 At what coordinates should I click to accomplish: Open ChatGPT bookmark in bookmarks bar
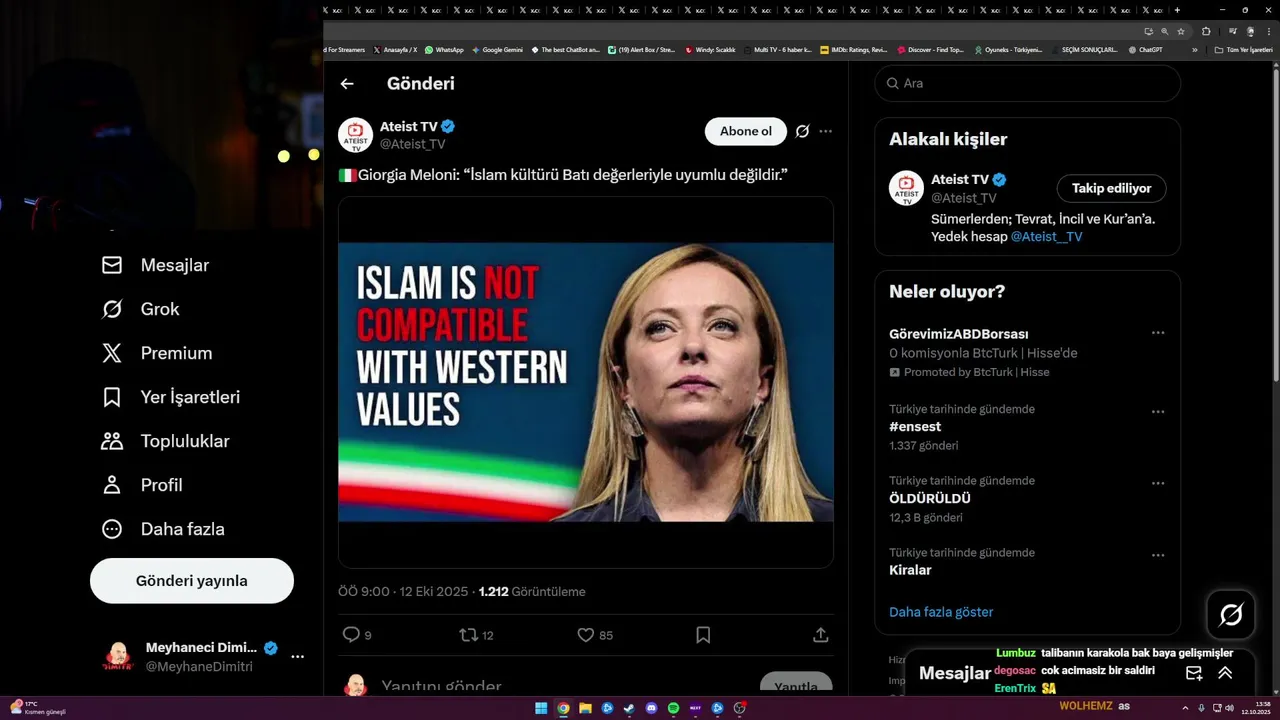[1146, 49]
